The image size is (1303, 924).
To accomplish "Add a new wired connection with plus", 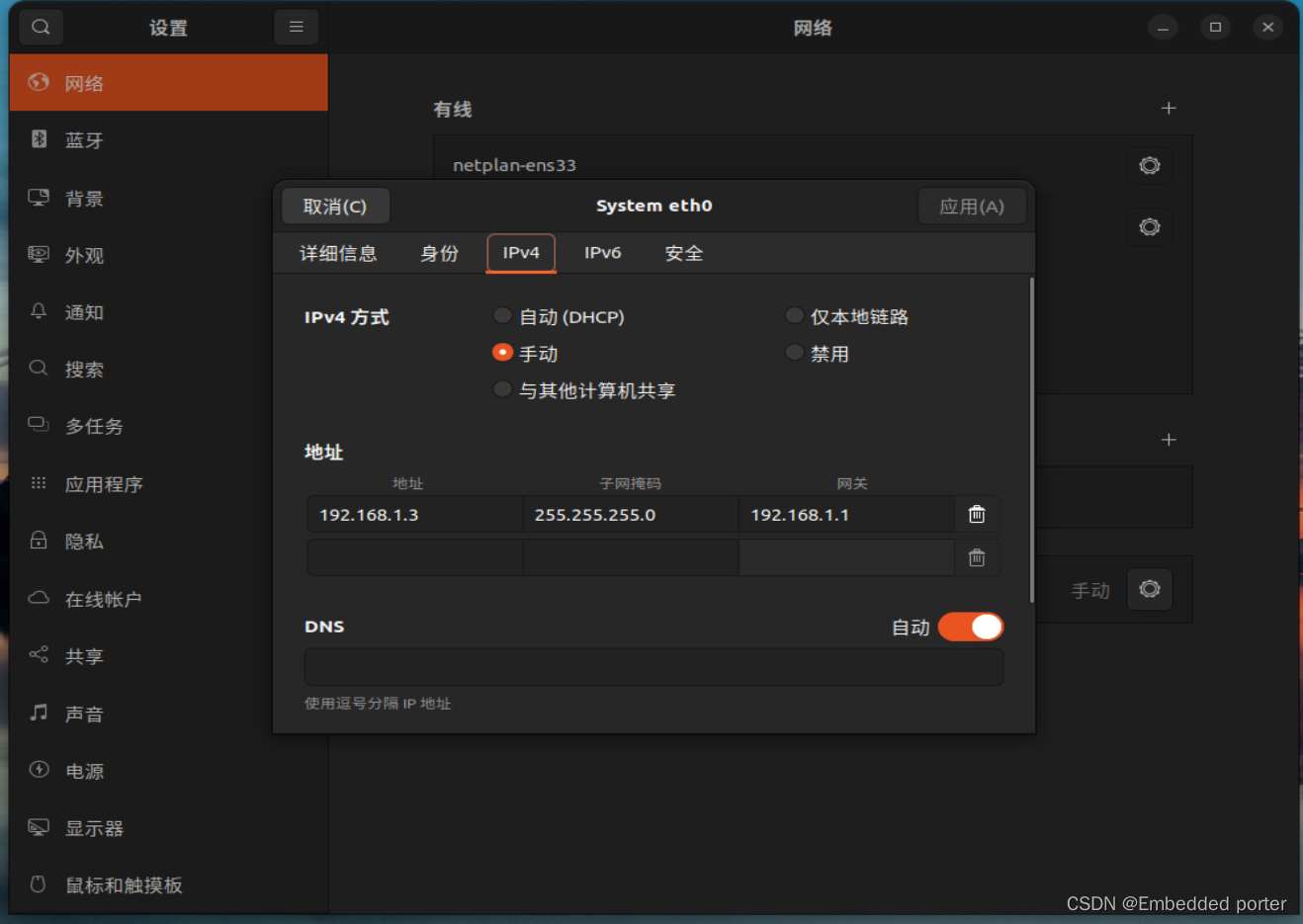I will pyautogui.click(x=1169, y=108).
